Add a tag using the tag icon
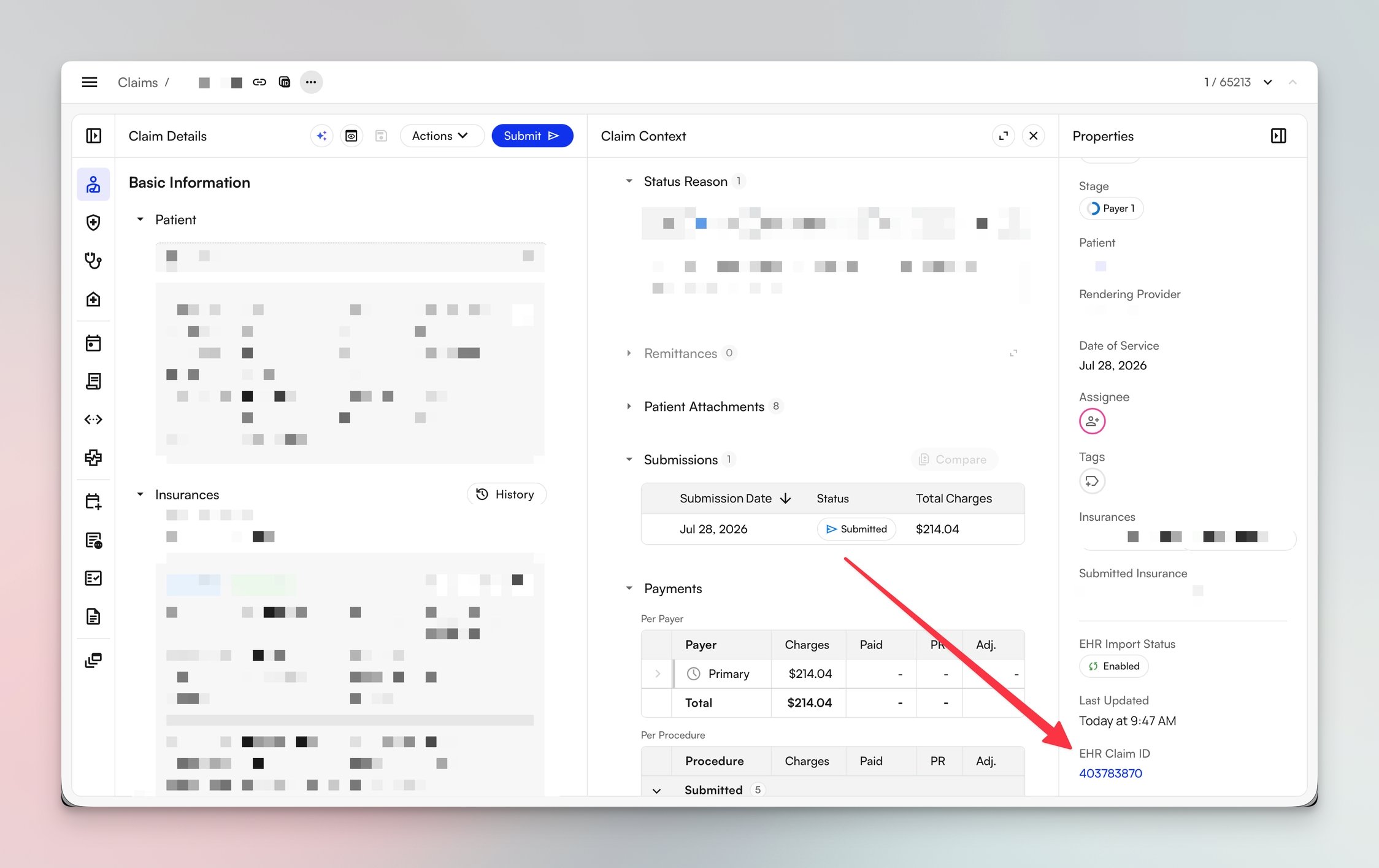The image size is (1379, 868). [1093, 481]
